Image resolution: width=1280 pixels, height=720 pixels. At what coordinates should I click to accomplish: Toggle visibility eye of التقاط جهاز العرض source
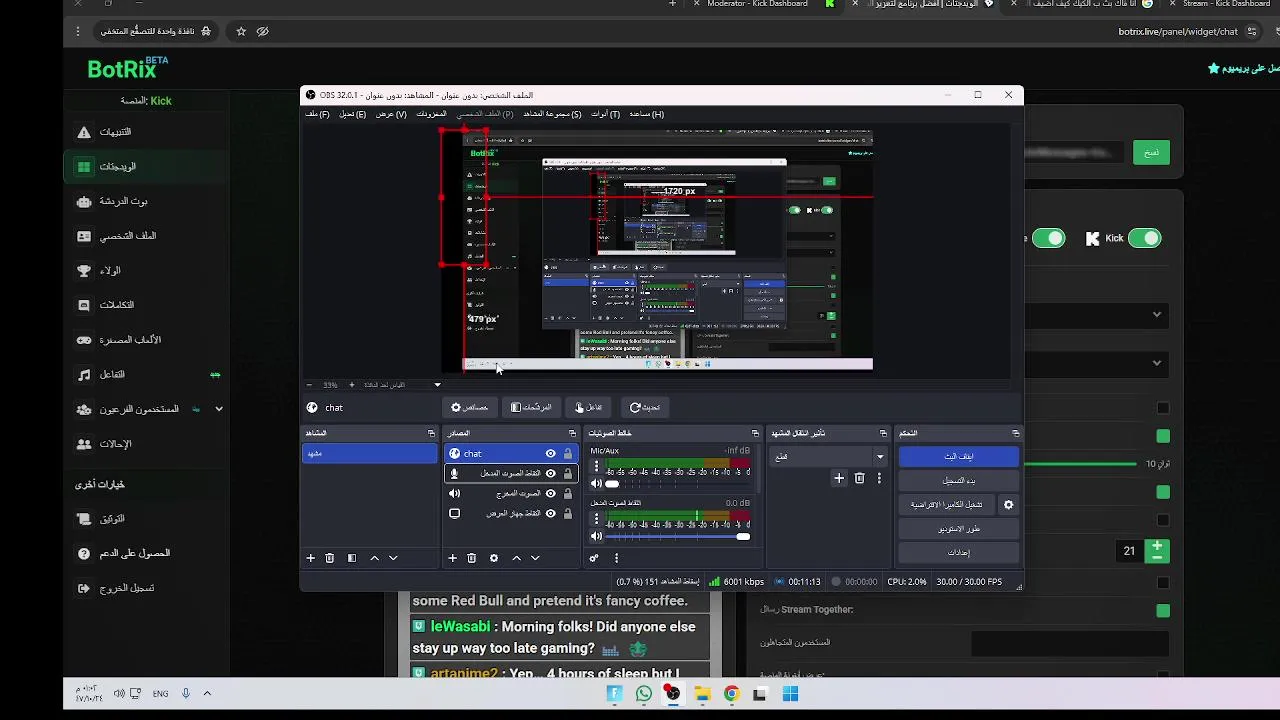[x=550, y=514]
